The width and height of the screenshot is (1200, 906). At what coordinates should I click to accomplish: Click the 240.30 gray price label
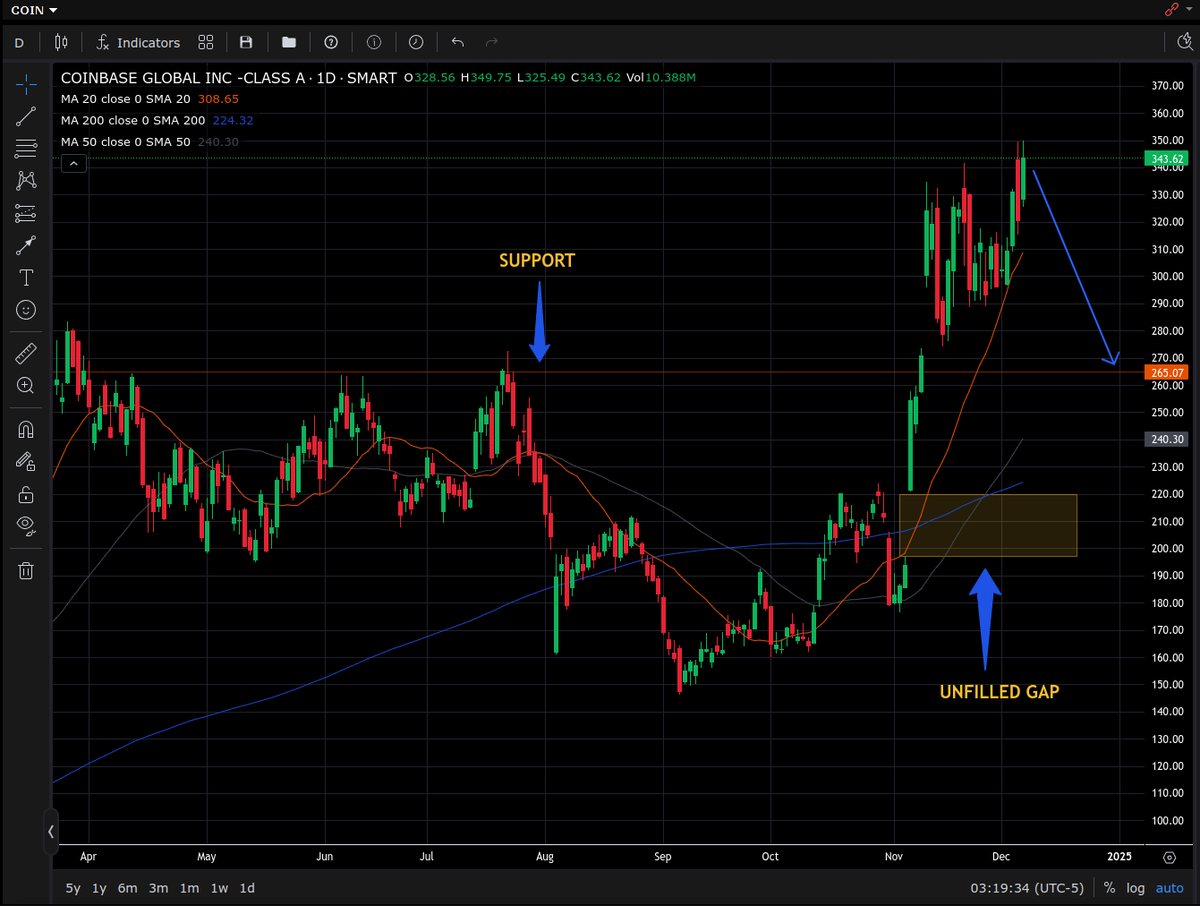[x=1165, y=438]
